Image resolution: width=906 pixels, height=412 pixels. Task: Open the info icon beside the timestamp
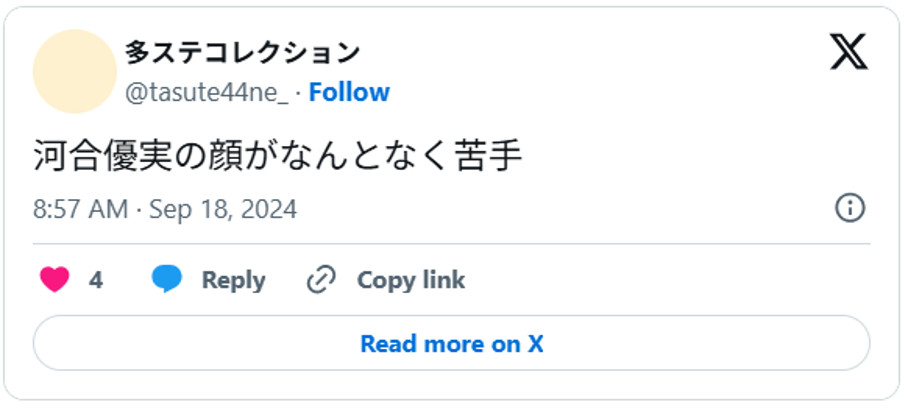point(849,208)
